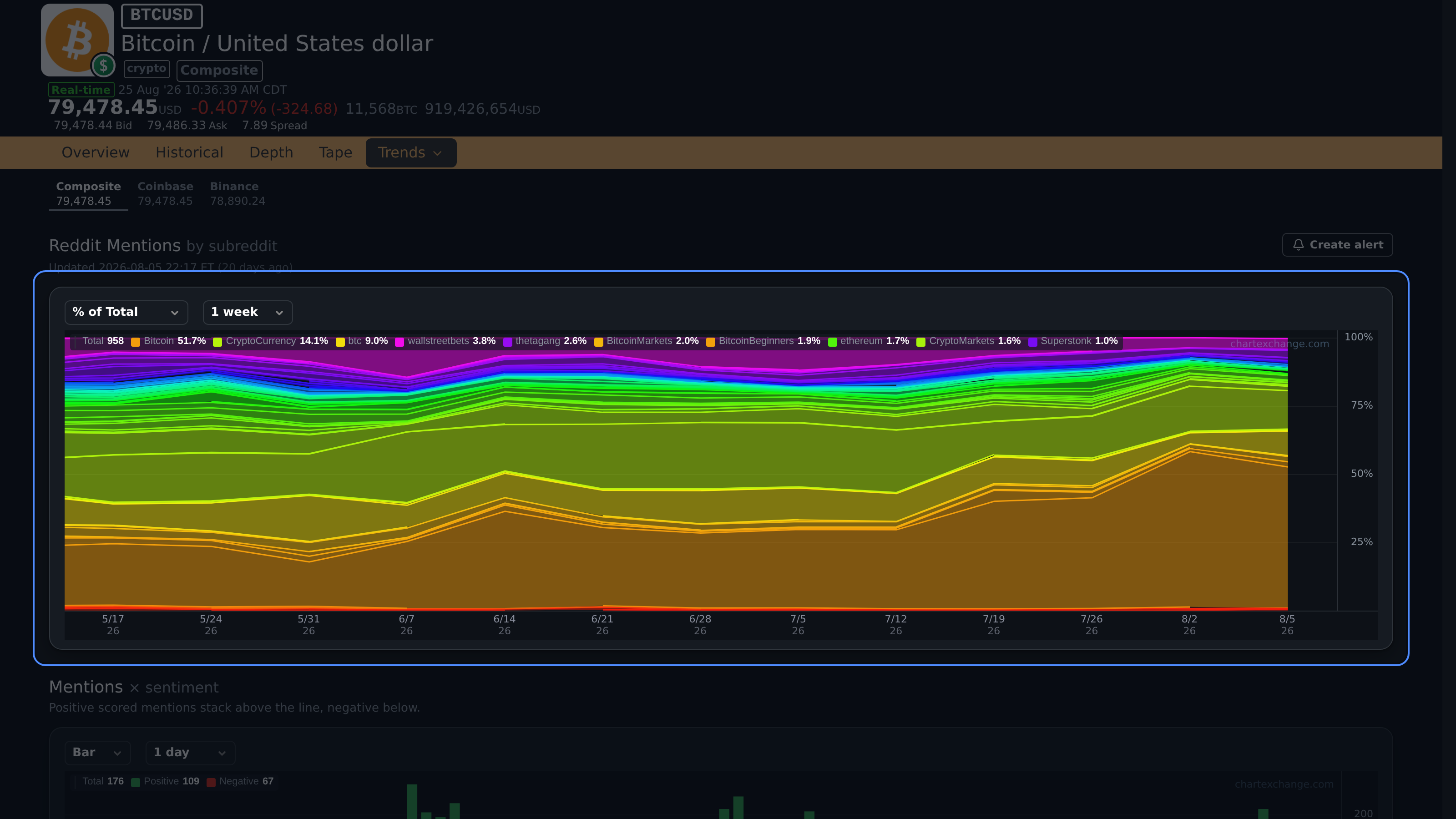This screenshot has height=819, width=1456.
Task: Go to the Tape tab
Action: tap(335, 152)
